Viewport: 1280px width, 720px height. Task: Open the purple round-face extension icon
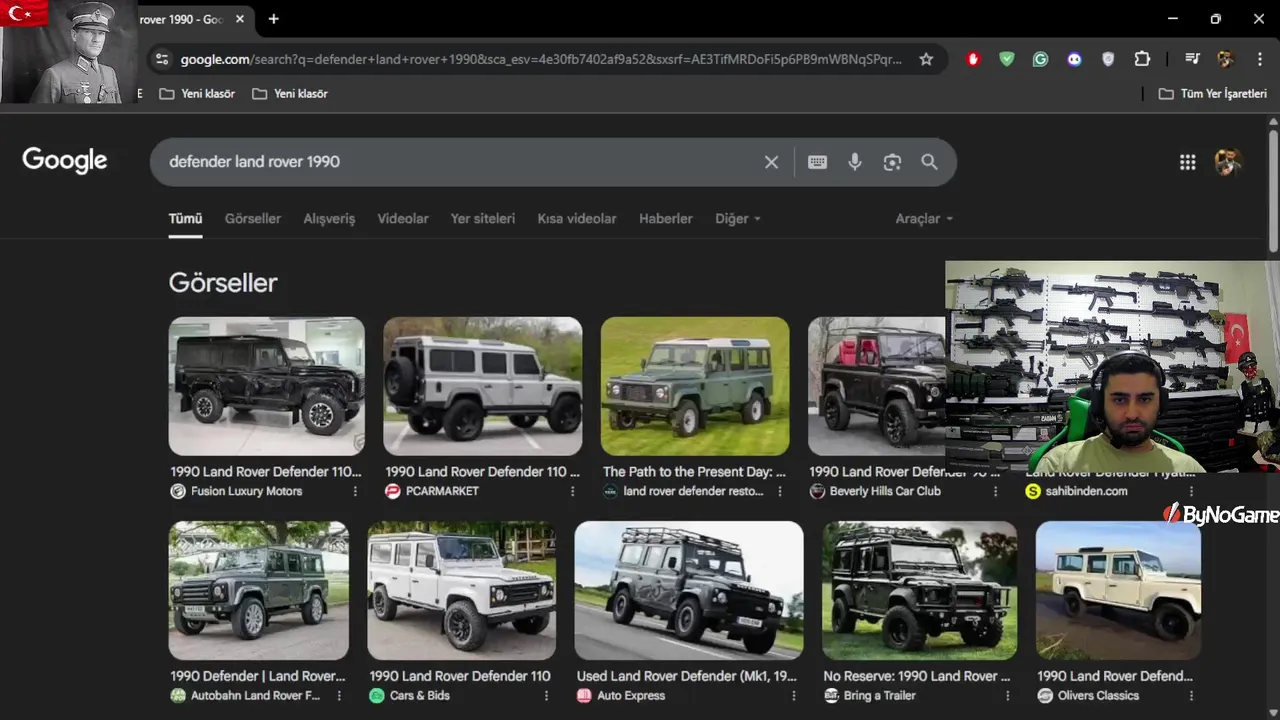(x=1074, y=59)
